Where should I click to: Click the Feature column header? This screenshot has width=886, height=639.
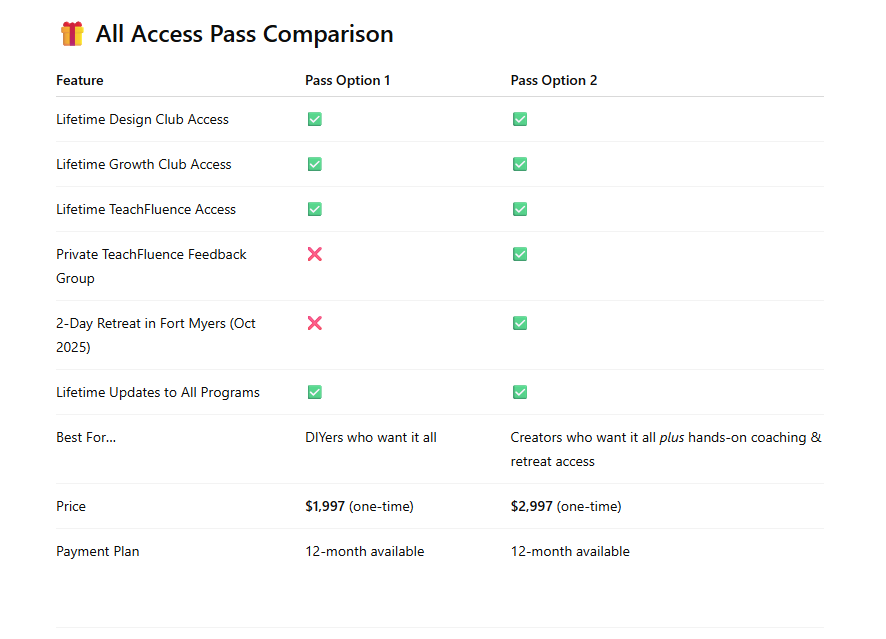pos(80,80)
